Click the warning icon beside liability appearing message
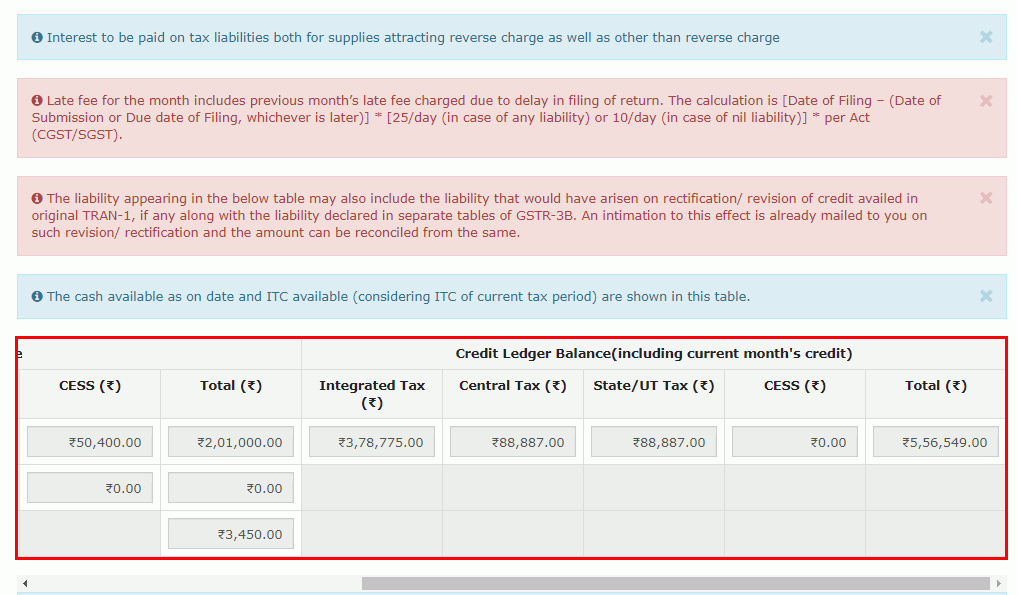Viewport: 1017px width, 595px height. 37,199
